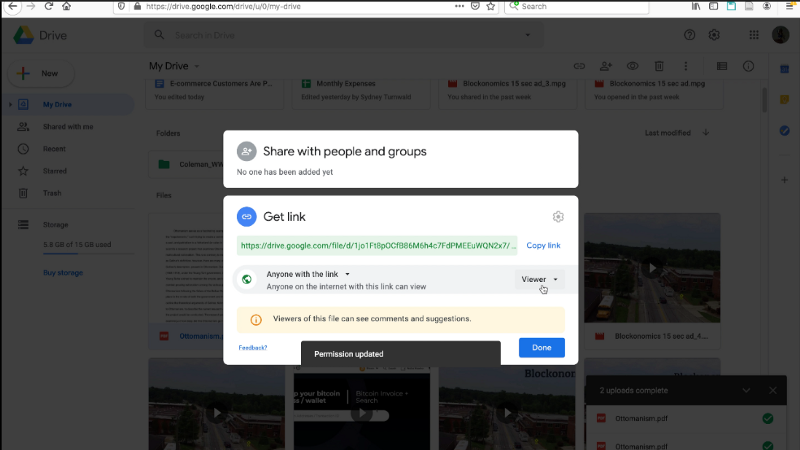Click the browser back arrow
This screenshot has height=450, width=800.
(13, 6)
